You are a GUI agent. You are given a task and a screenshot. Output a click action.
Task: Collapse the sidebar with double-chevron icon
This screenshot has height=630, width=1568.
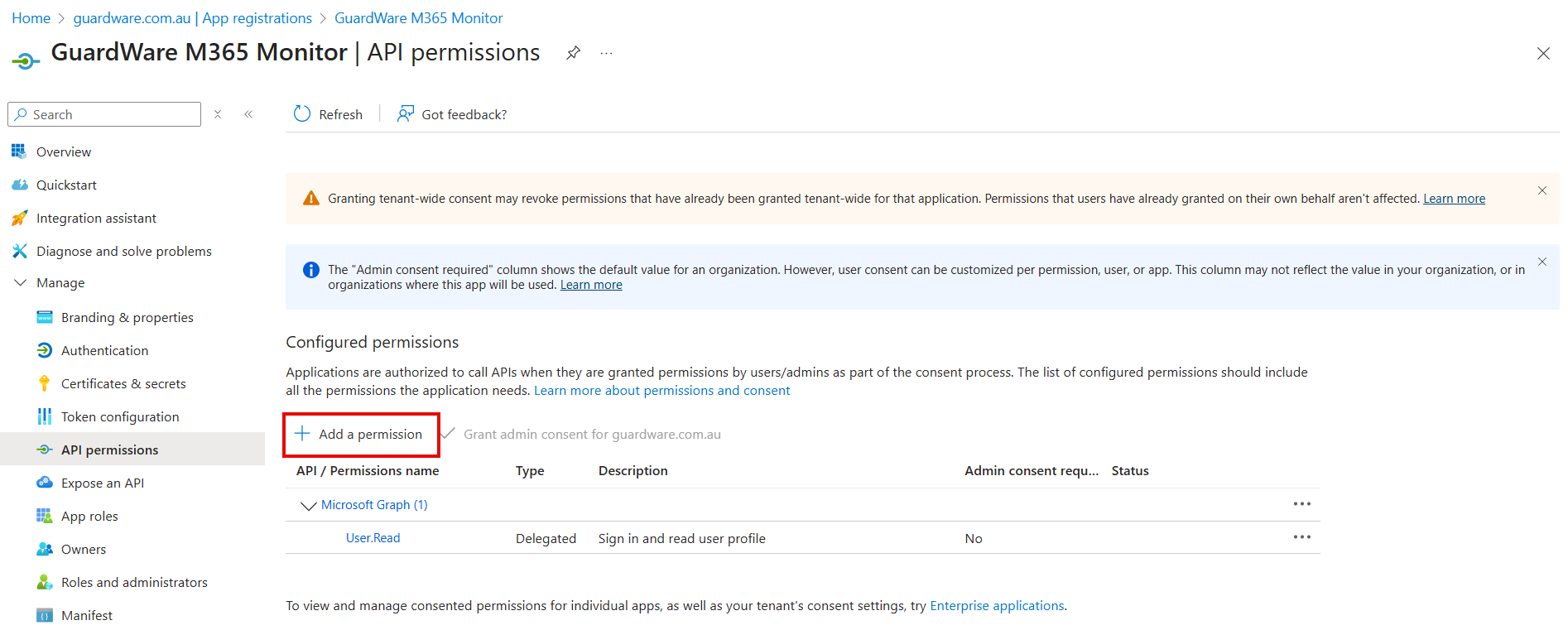pyautogui.click(x=248, y=114)
